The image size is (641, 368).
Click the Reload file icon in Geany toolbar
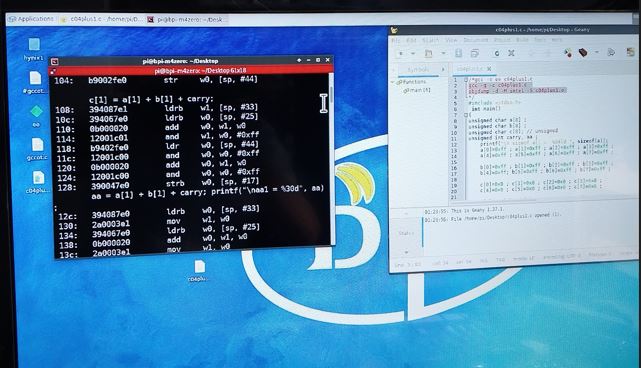[x=497, y=53]
